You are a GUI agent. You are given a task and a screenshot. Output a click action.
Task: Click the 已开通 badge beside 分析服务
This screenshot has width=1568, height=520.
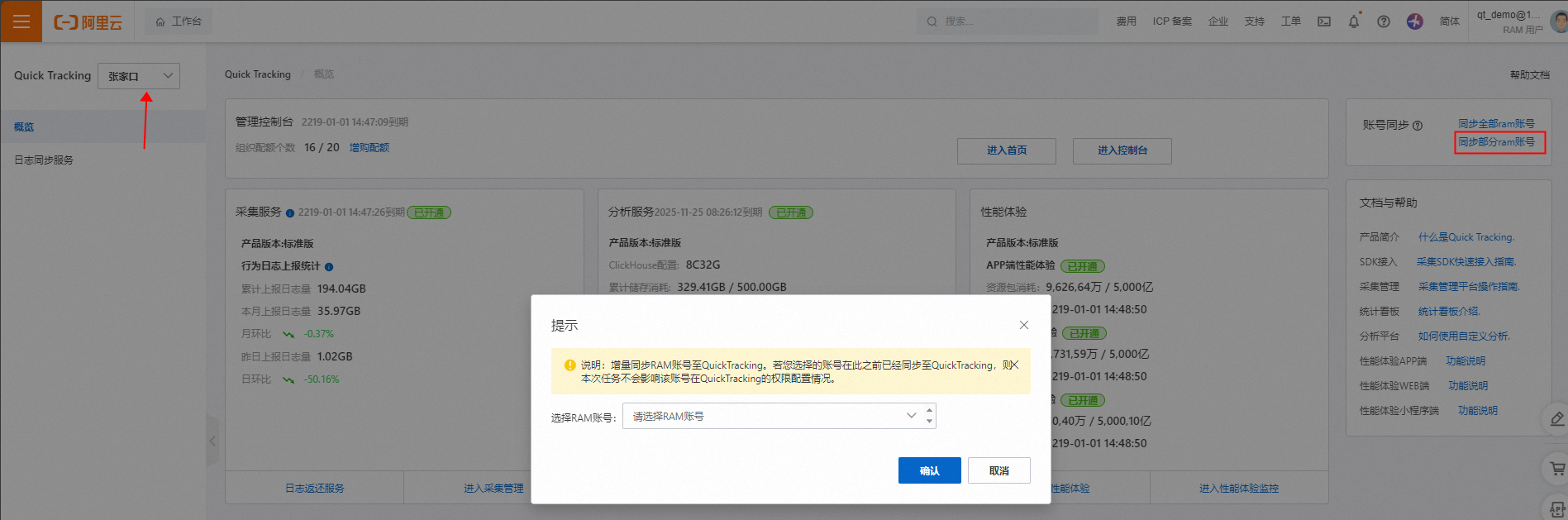pyautogui.click(x=791, y=212)
